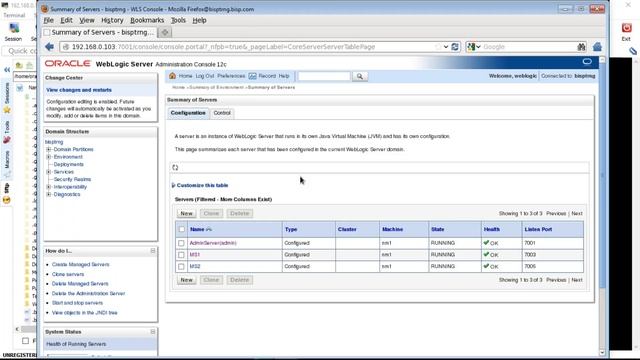Click the Health column header
The height and width of the screenshot is (360, 640).
(x=492, y=229)
